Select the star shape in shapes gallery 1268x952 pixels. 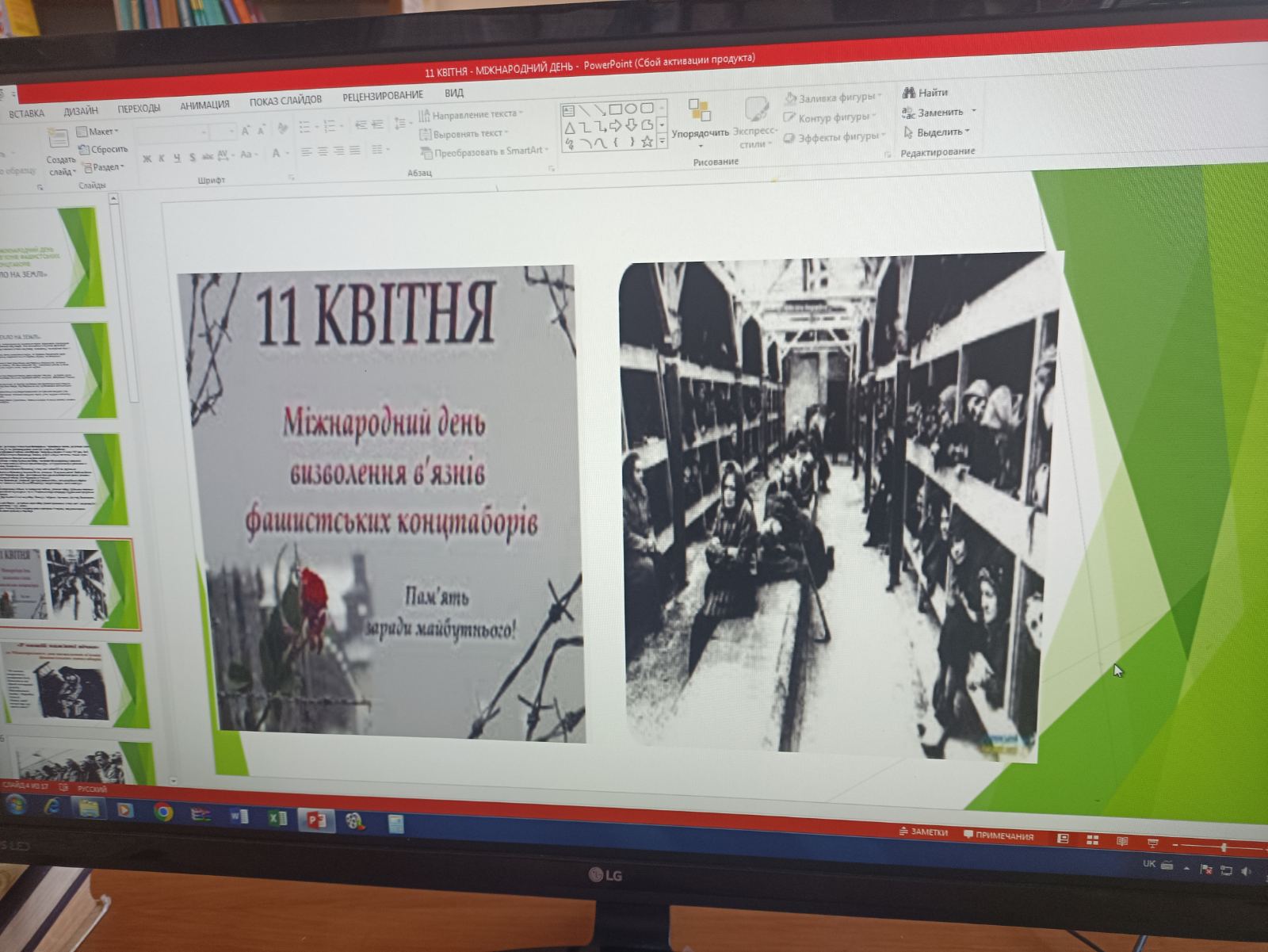647,142
